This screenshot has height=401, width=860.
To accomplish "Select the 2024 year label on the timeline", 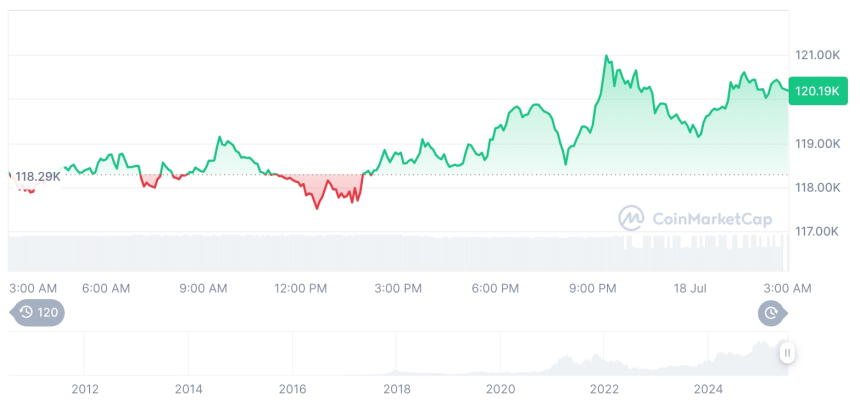I will pos(708,388).
